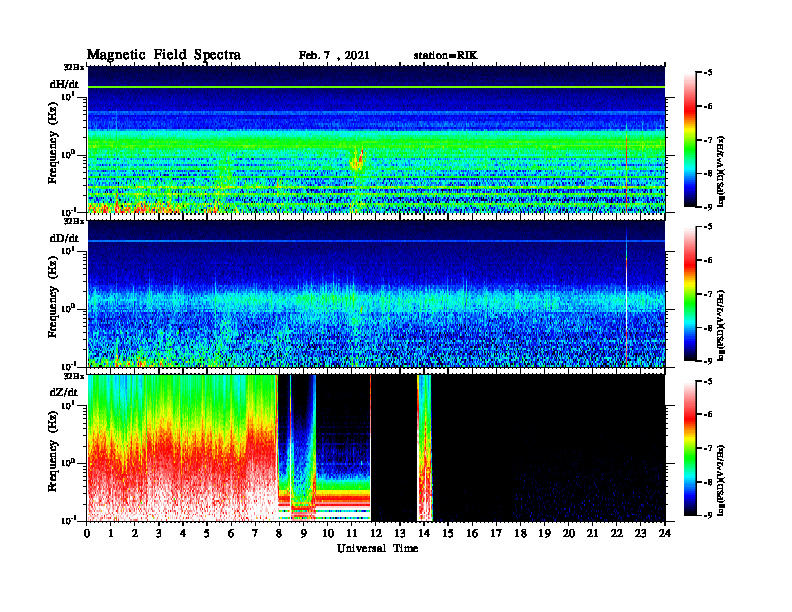Click the hour 16 label on time axis
Screen dimensions: 792x612
(x=472, y=534)
